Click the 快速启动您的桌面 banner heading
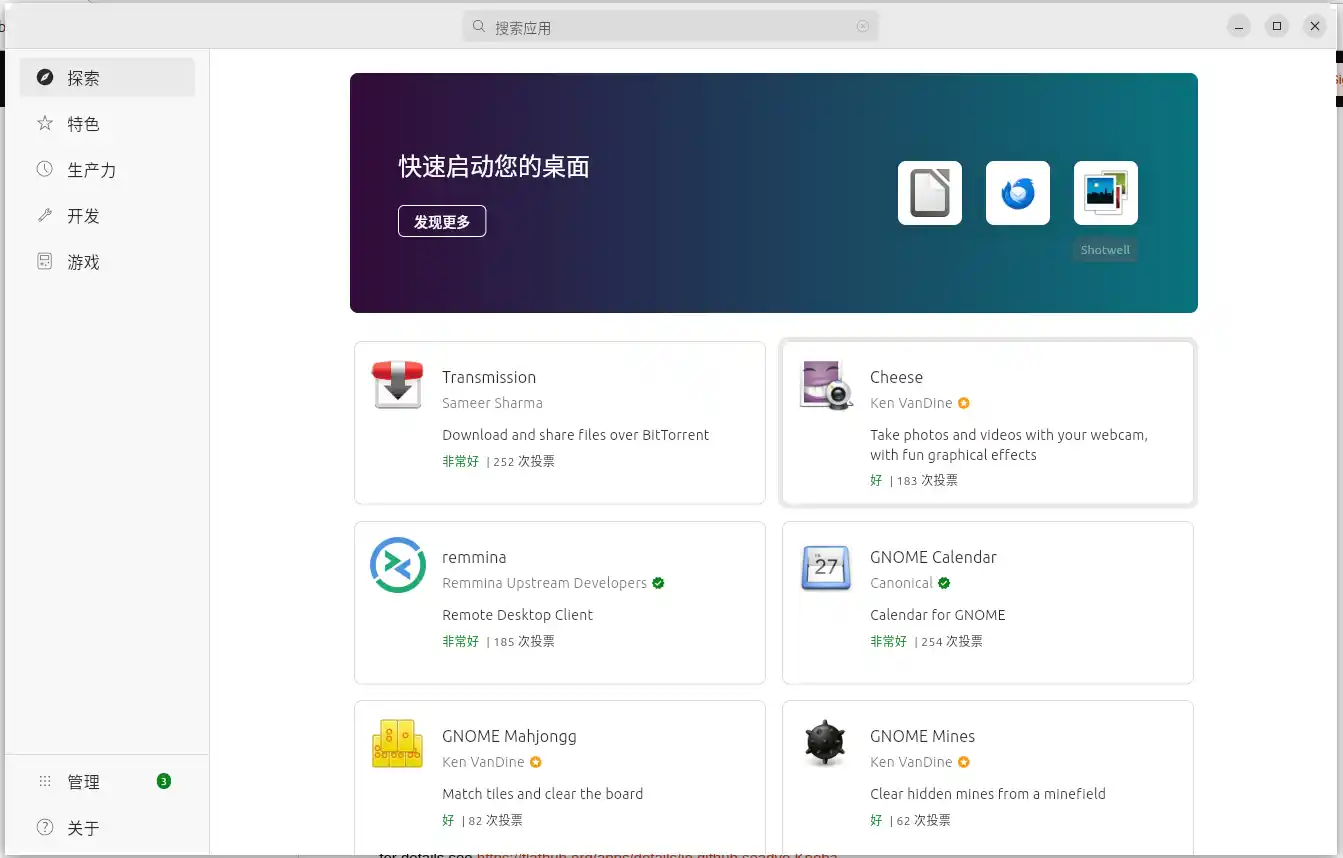The height and width of the screenshot is (858, 1343). 494,166
